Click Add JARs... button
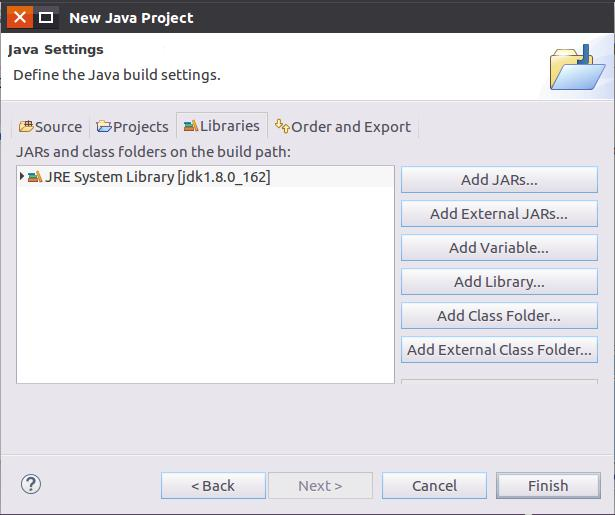 coord(499,180)
